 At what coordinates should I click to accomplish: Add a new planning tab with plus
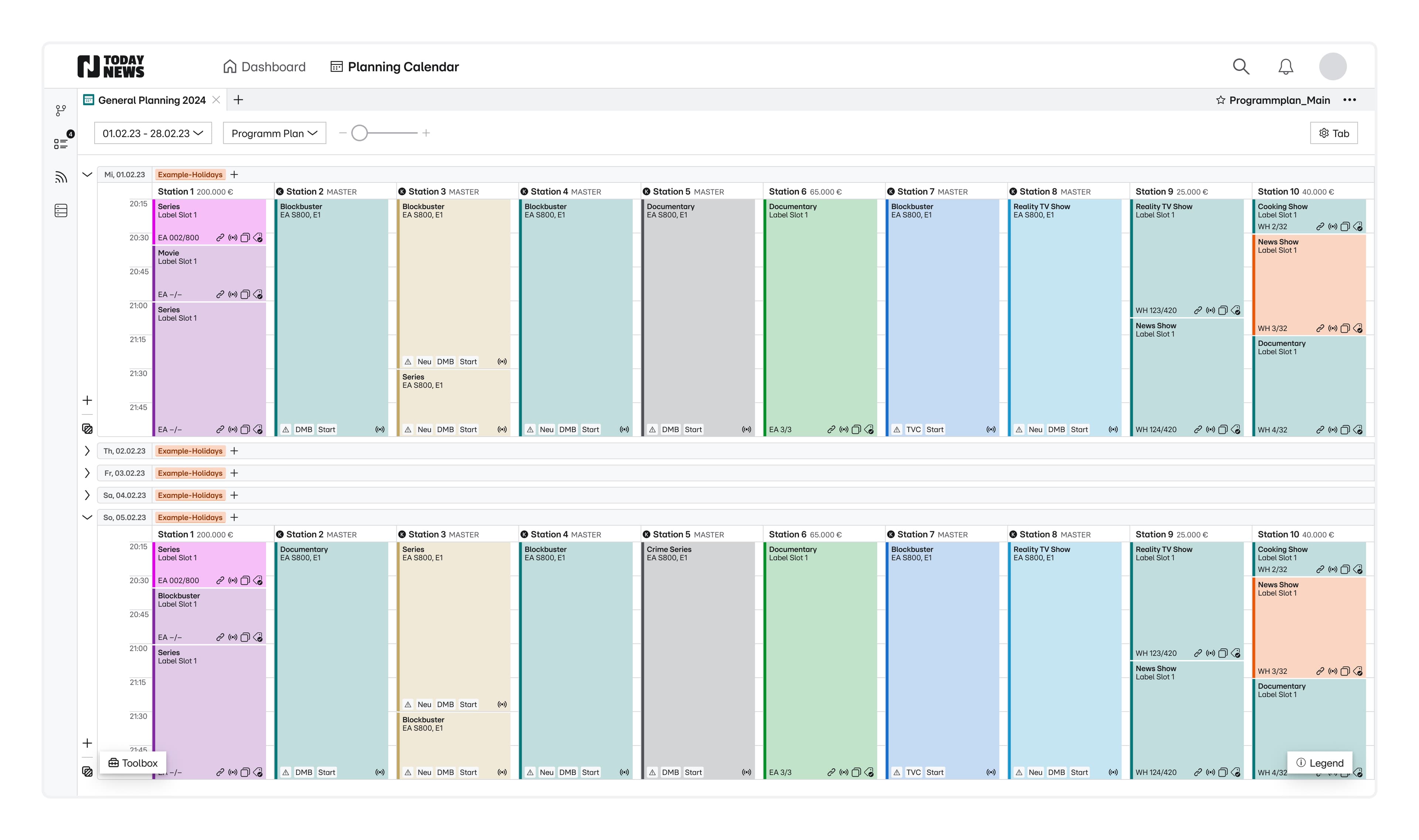point(238,100)
